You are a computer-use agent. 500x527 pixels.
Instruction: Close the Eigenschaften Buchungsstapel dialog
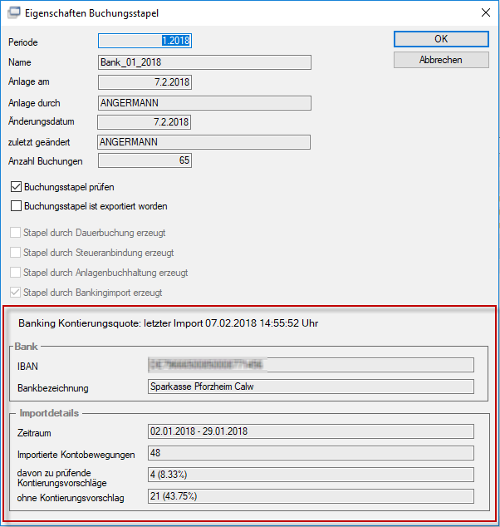tap(486, 13)
